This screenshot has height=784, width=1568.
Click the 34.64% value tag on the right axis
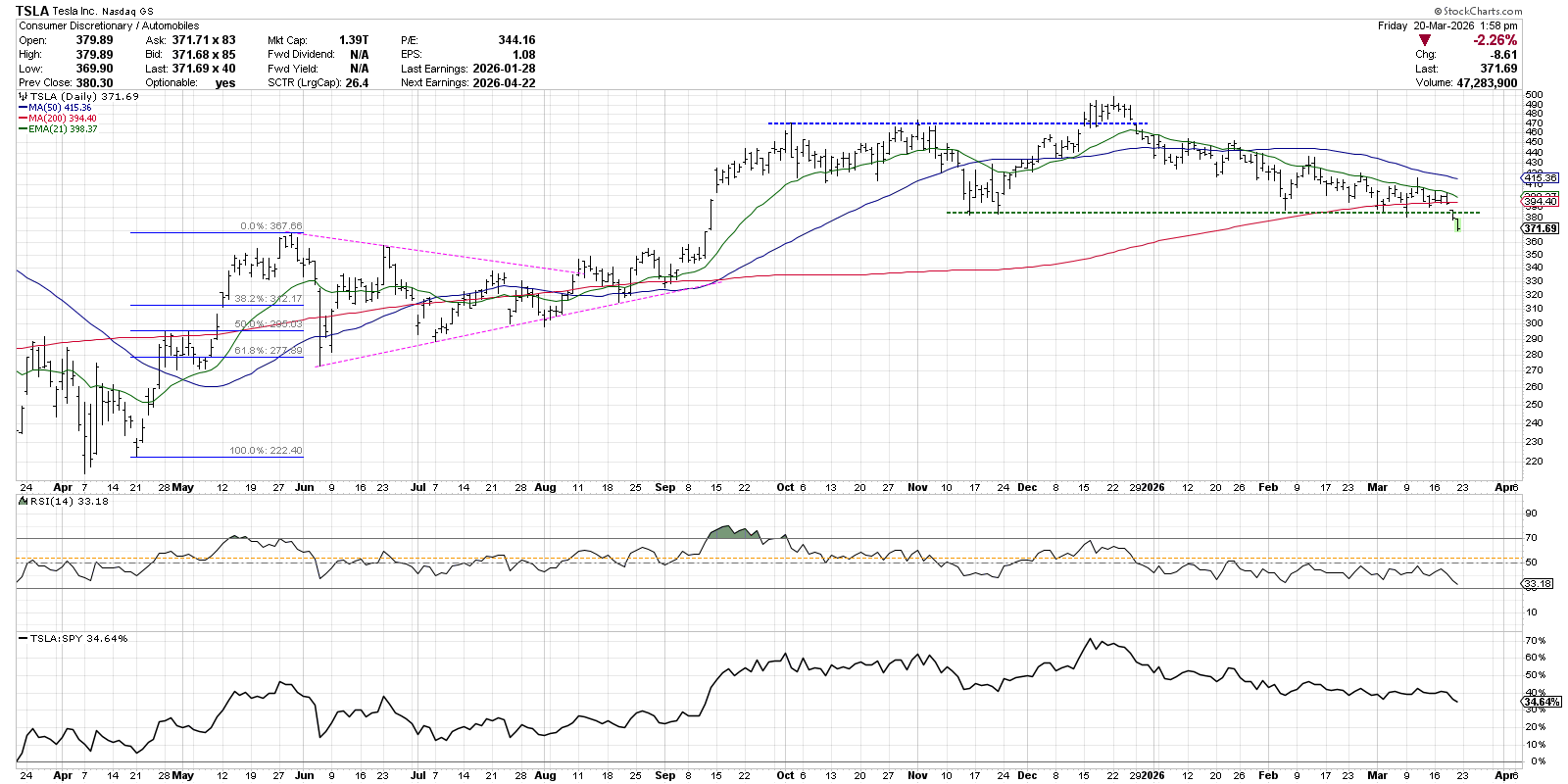[x=1539, y=702]
